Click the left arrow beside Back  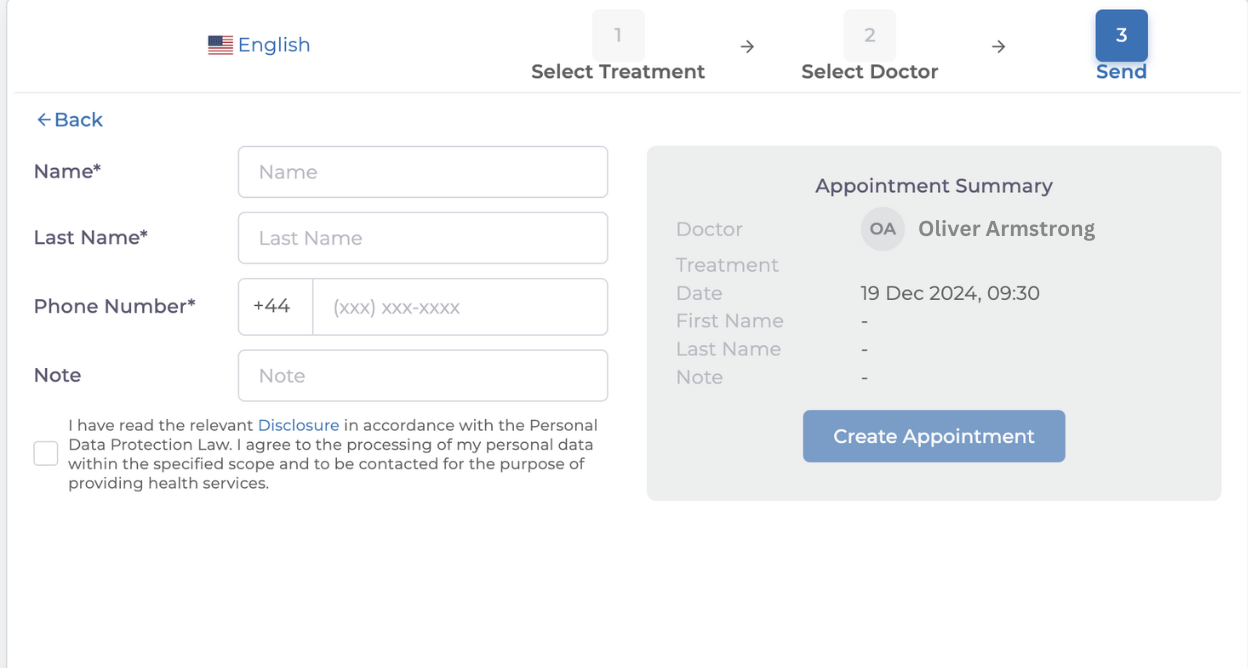coord(43,120)
